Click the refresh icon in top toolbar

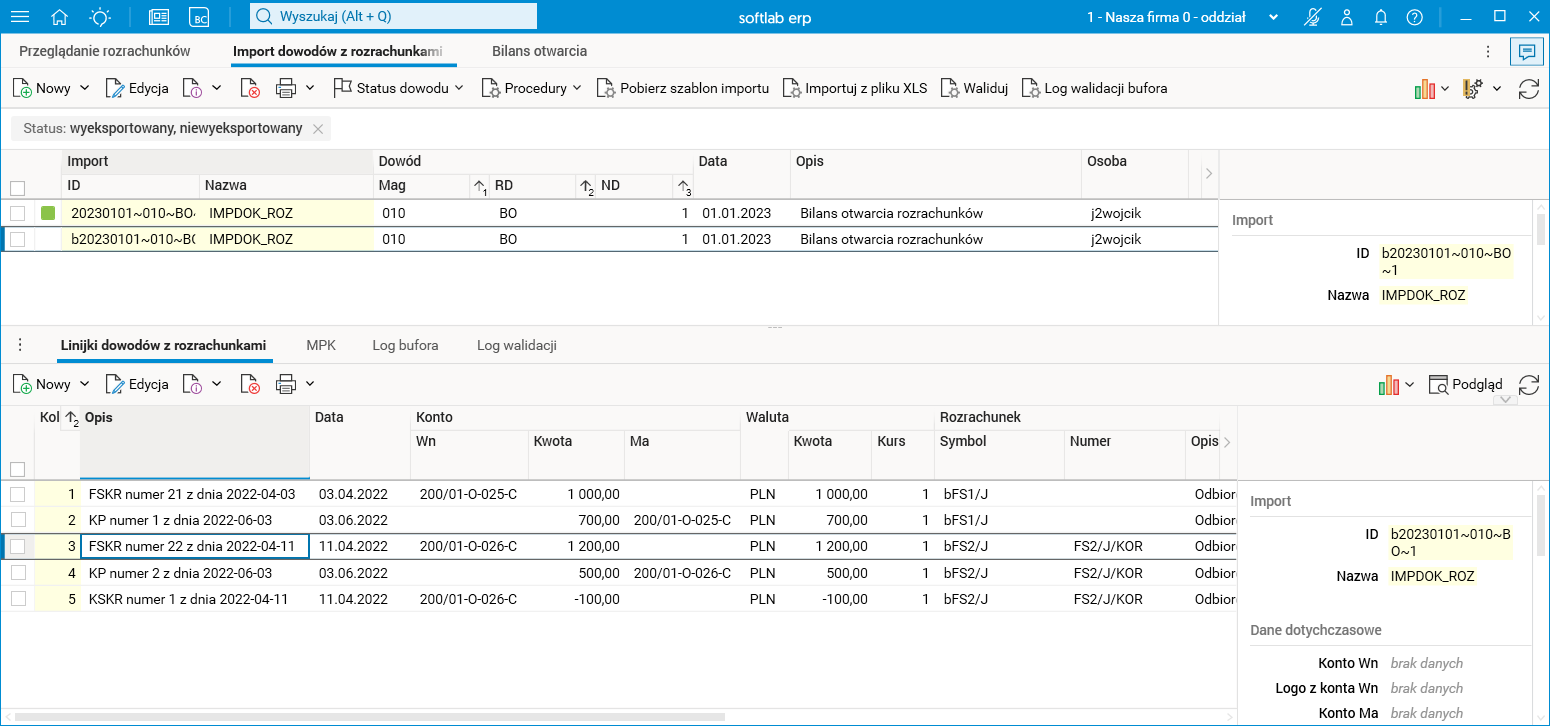(1528, 89)
